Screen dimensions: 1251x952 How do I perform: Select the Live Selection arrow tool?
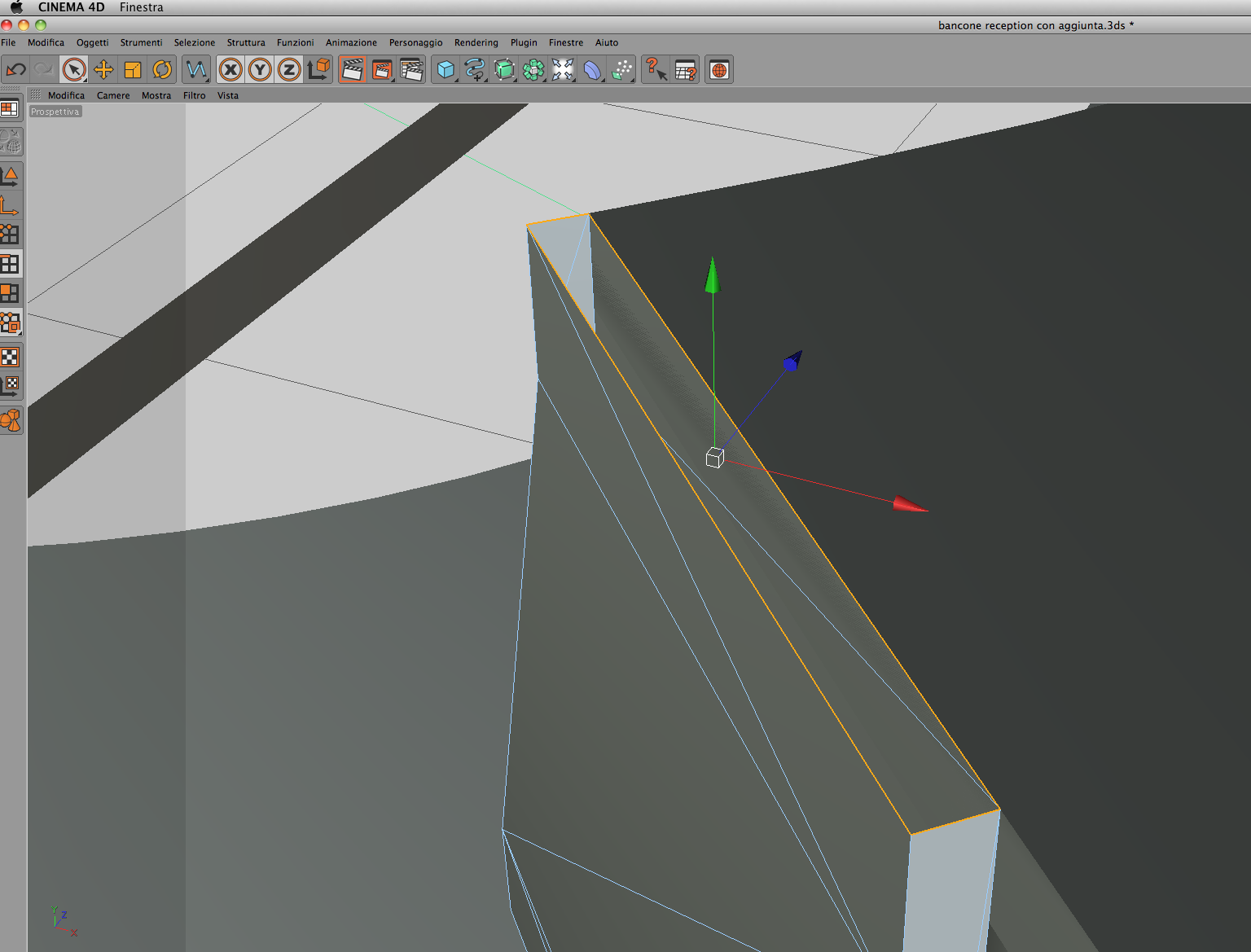tap(74, 70)
